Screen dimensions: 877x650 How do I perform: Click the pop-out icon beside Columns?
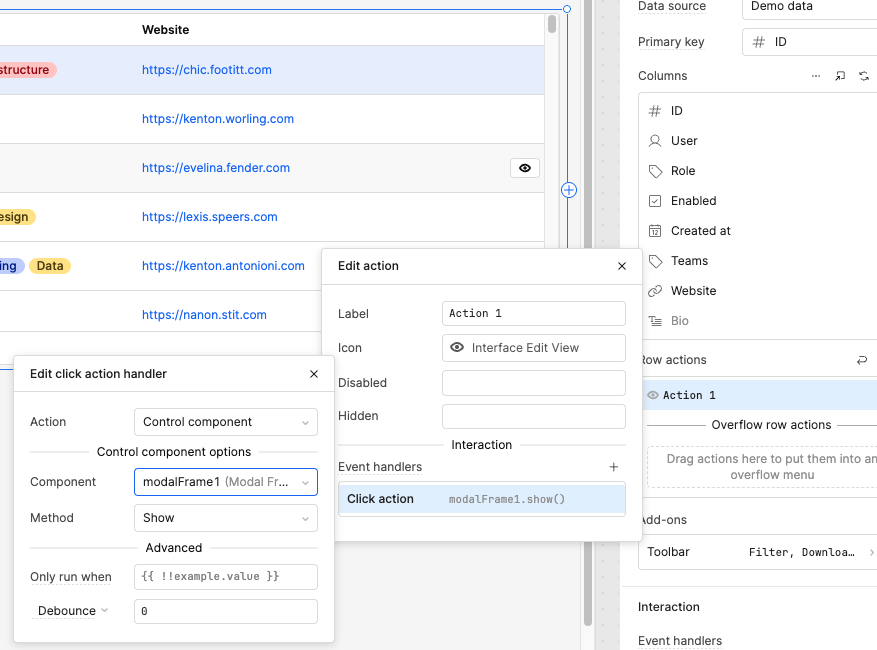tap(840, 76)
